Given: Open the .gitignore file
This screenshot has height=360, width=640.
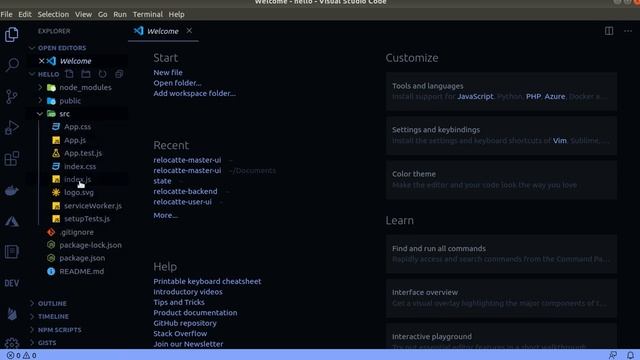Looking at the screenshot, I should pos(76,232).
